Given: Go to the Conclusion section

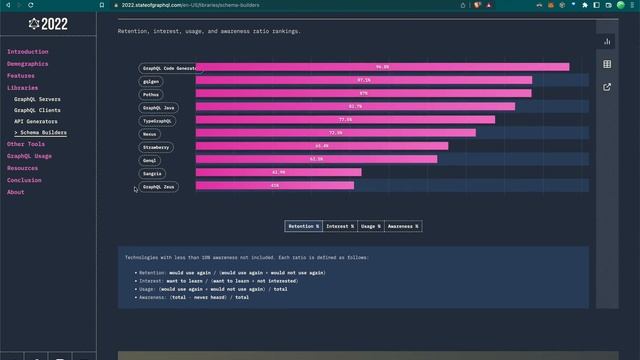Looking at the screenshot, I should click(x=24, y=180).
